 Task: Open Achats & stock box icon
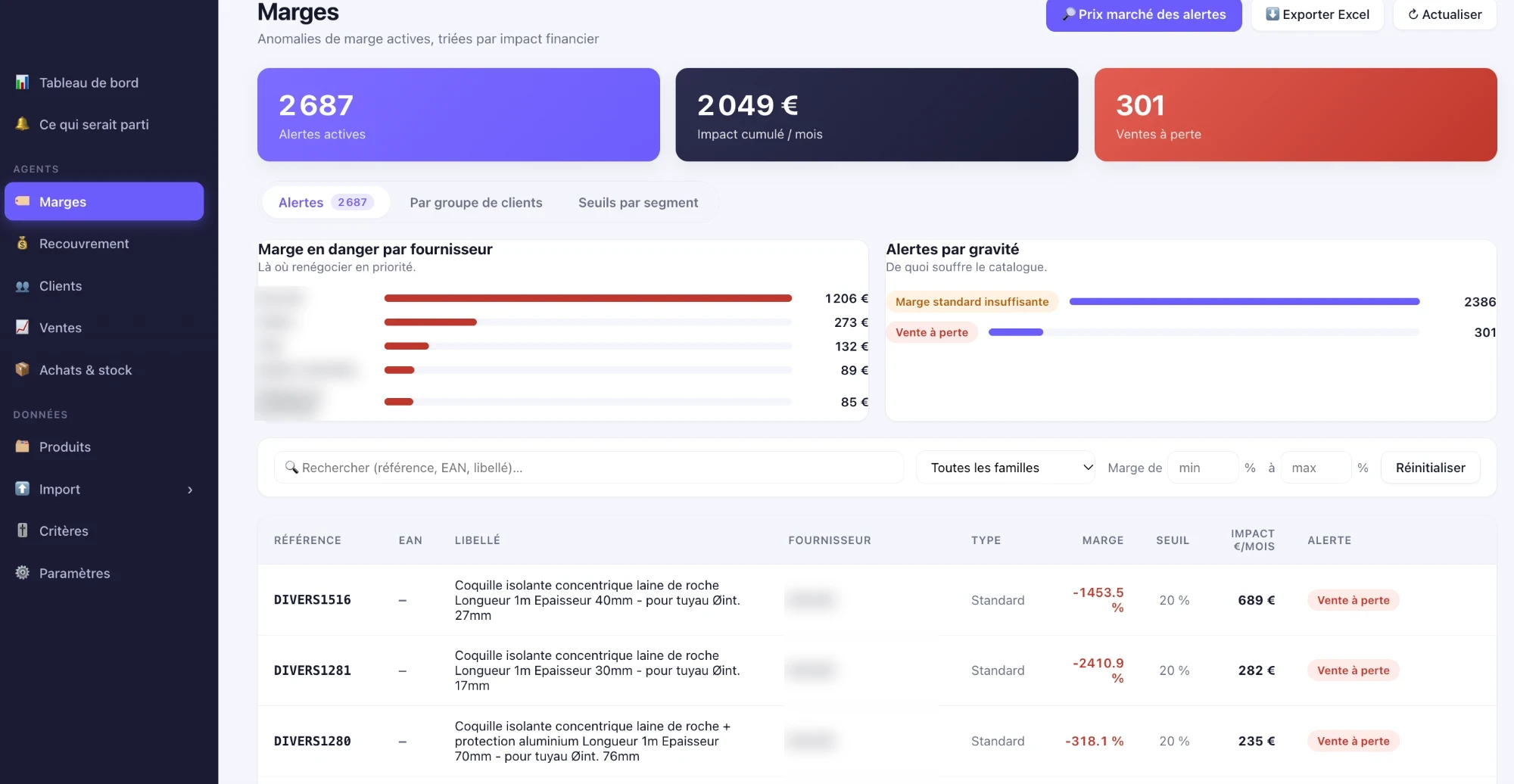[23, 370]
